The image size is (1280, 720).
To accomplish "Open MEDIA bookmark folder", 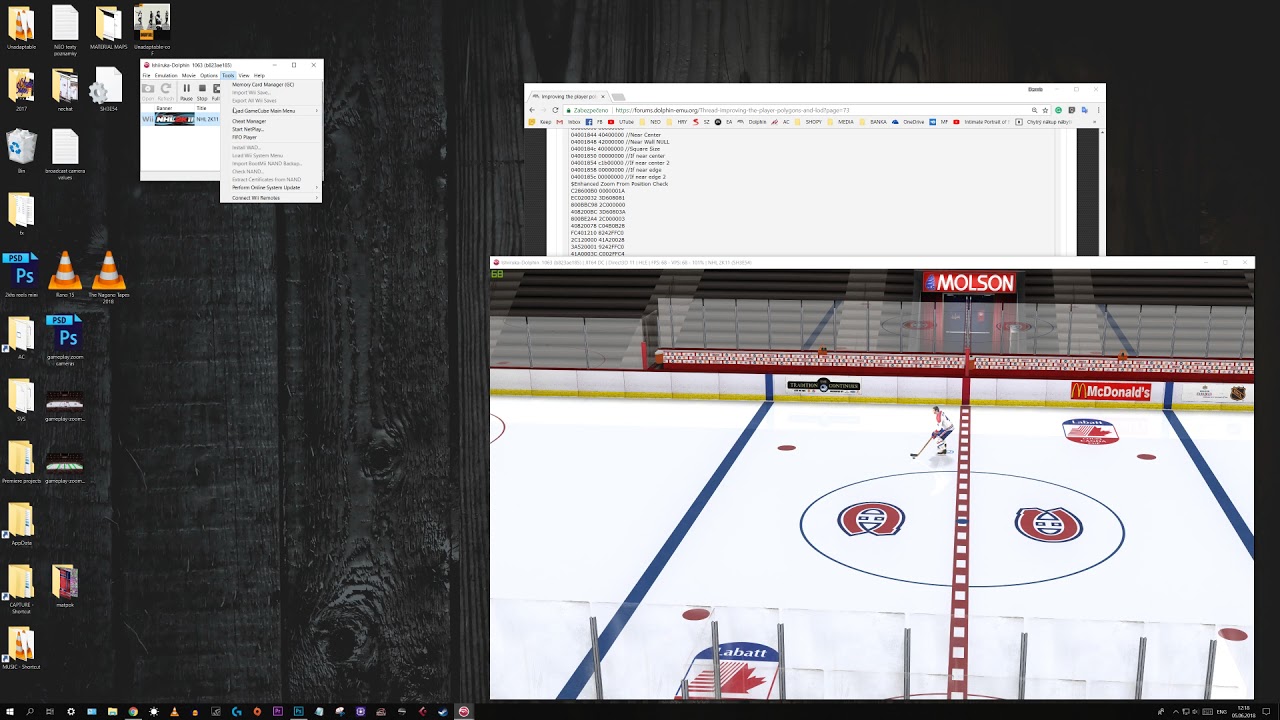I will coord(841,122).
